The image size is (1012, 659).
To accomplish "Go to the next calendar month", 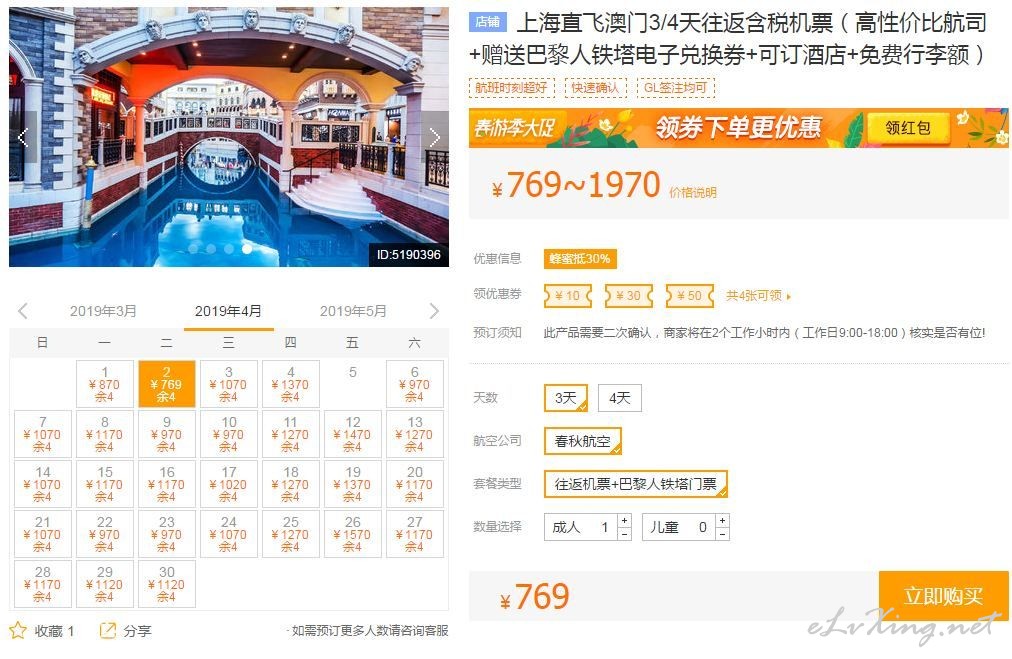I will [434, 311].
